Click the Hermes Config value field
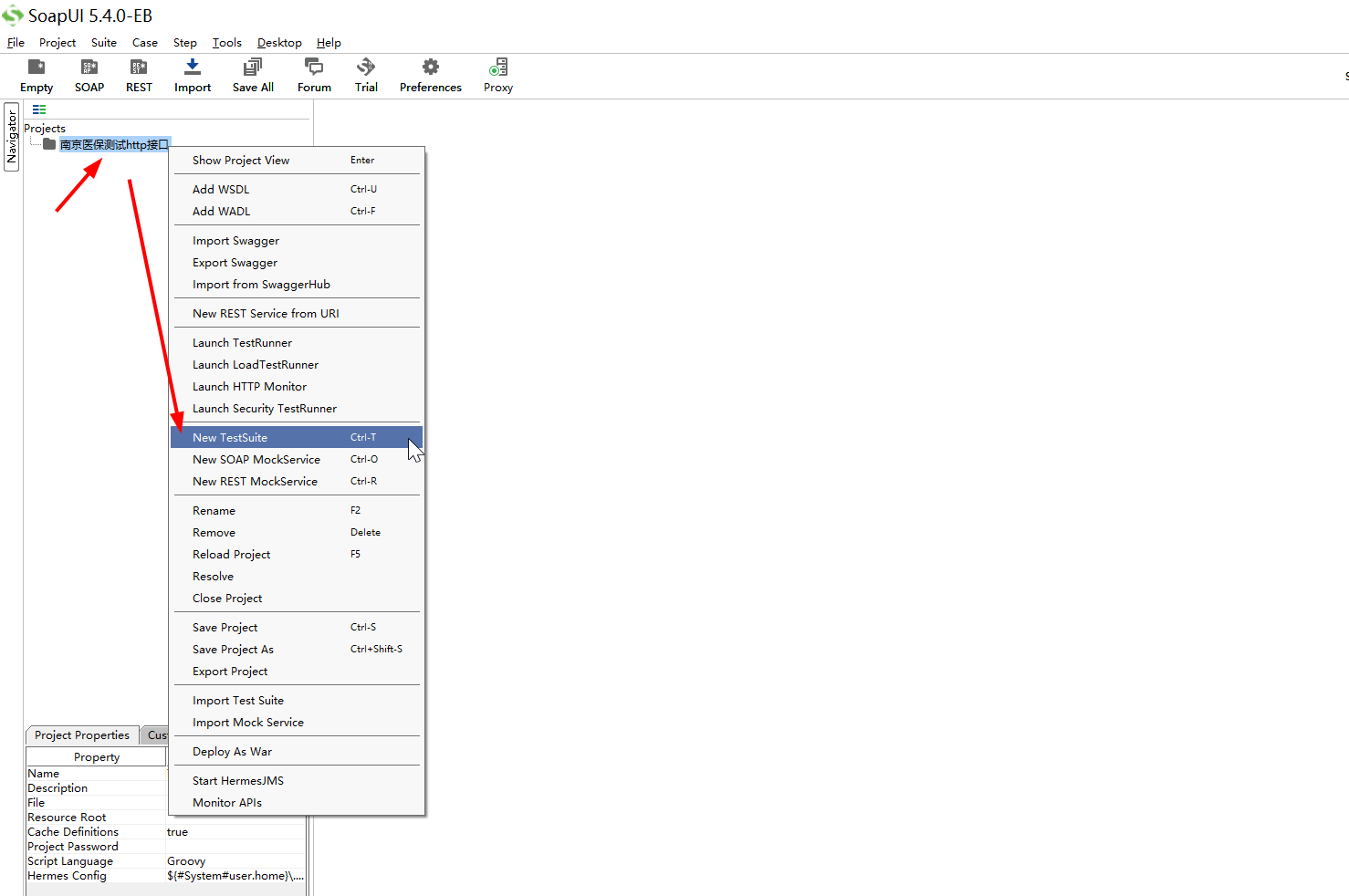Image resolution: width=1349 pixels, height=896 pixels. point(235,875)
